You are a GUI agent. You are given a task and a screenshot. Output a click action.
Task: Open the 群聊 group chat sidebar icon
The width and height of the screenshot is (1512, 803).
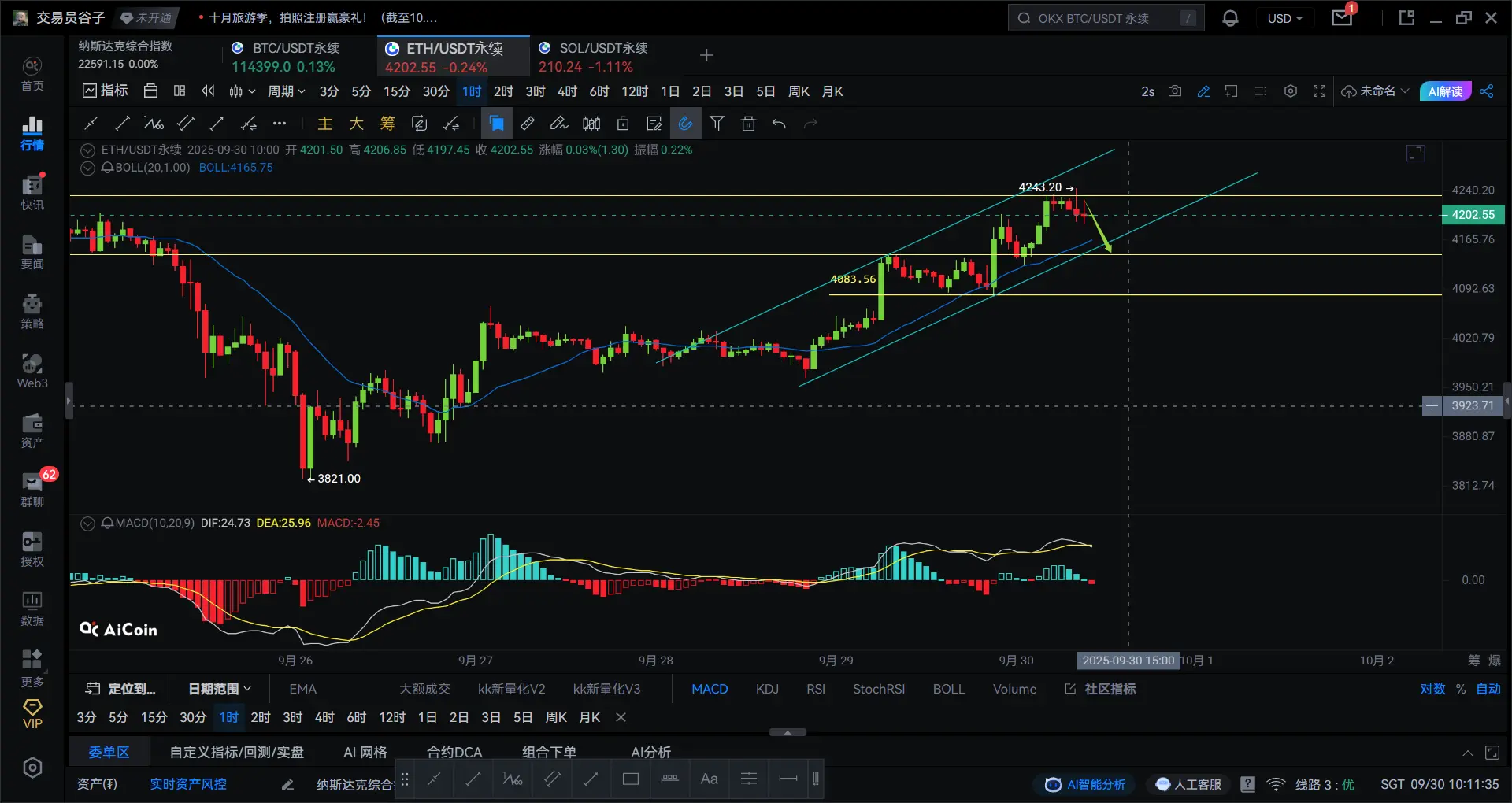[x=32, y=490]
